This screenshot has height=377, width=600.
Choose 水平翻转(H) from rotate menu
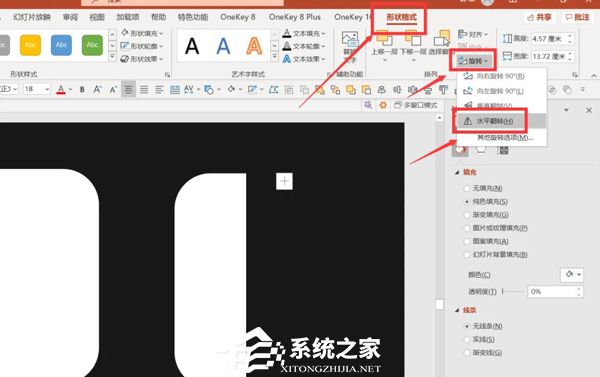pos(501,121)
